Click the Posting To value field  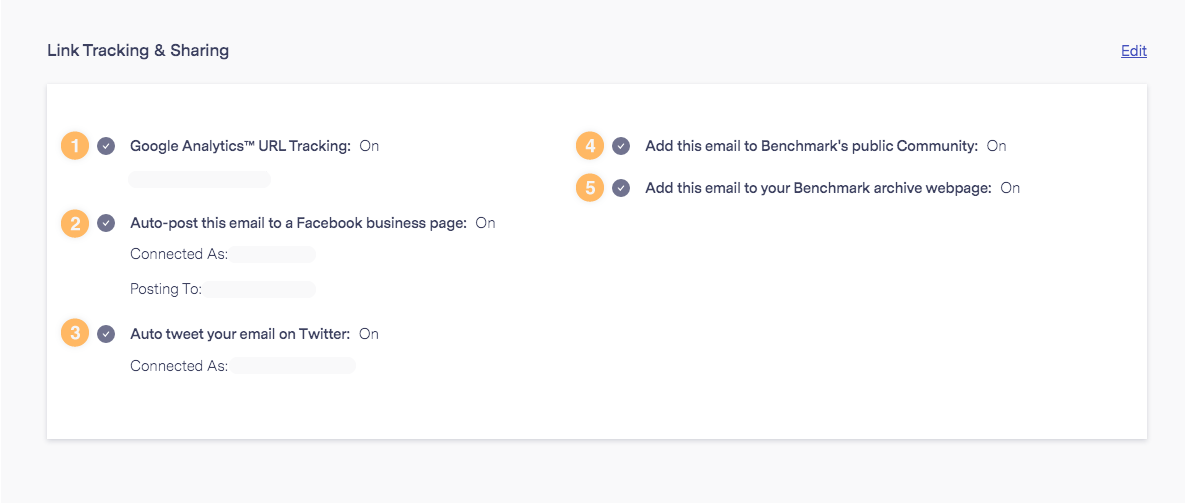click(x=259, y=289)
